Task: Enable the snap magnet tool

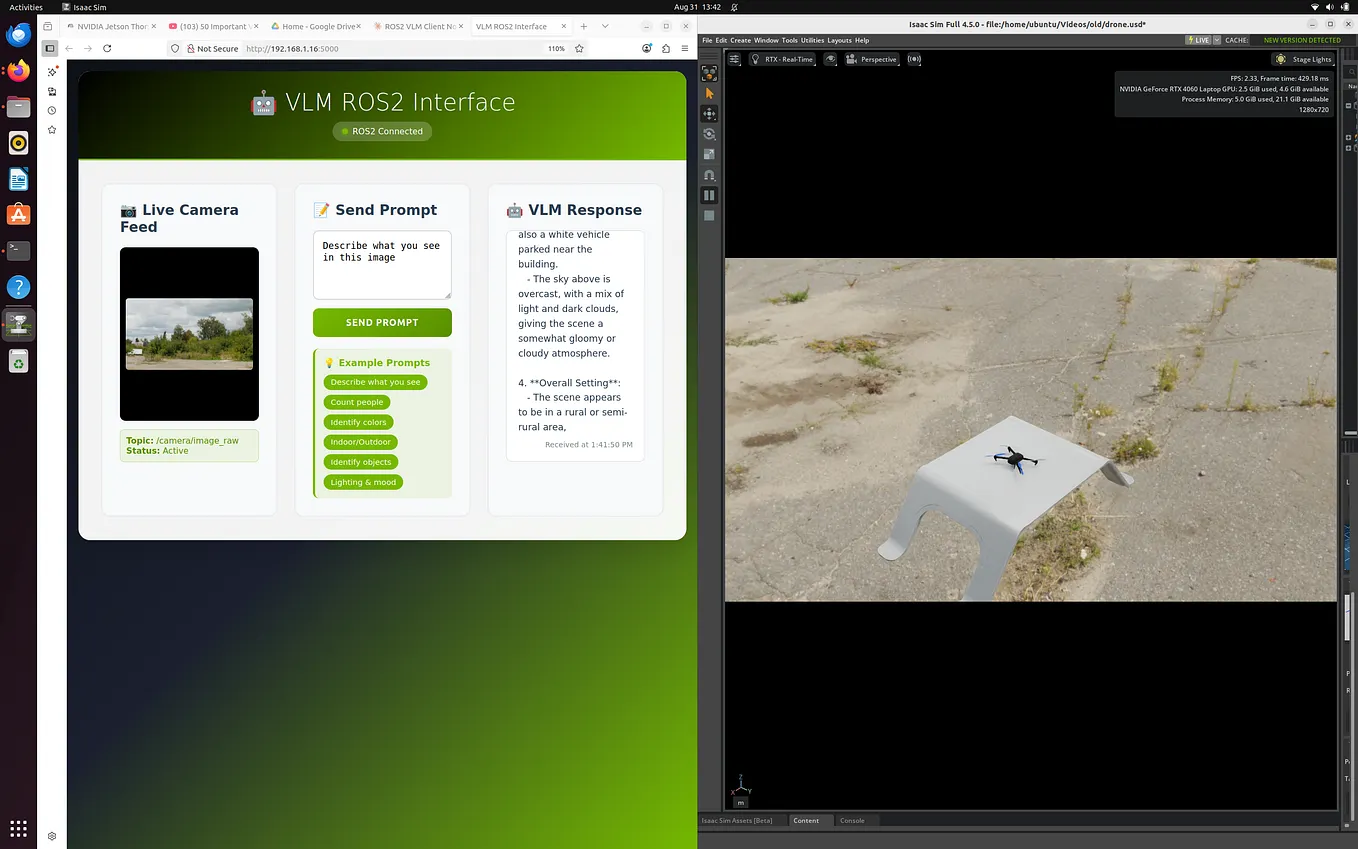Action: [x=709, y=174]
